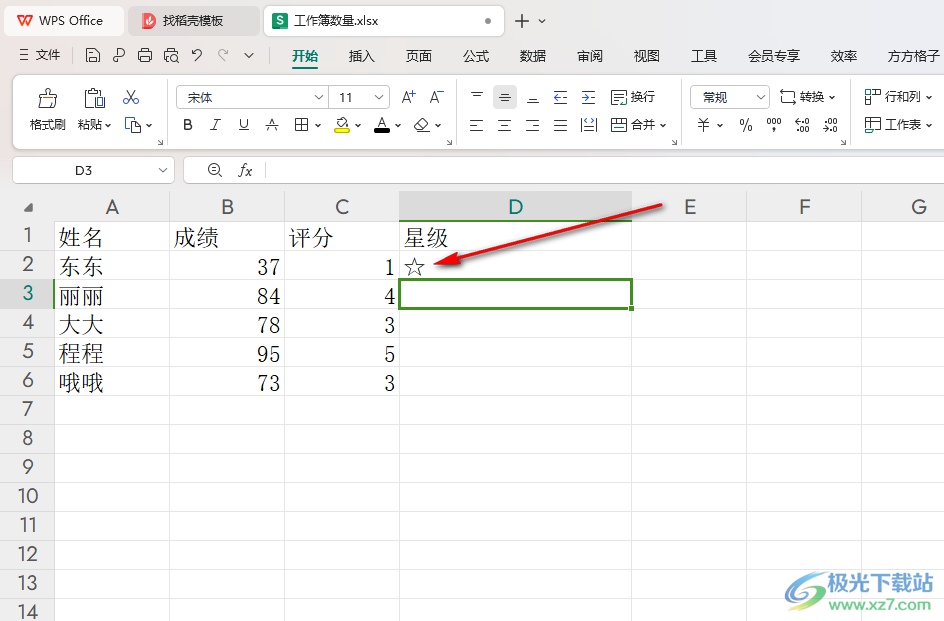Decrease font size with A- icon
The width and height of the screenshot is (944, 621).
coord(436,97)
